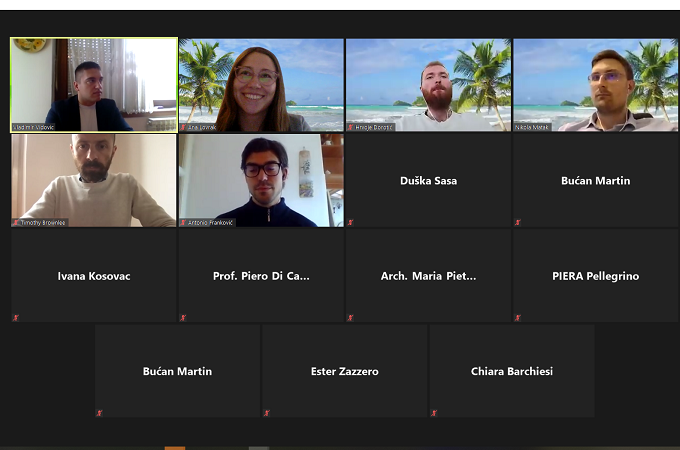This screenshot has height=450, width=680.
Task: Select Nikola Matak's video thumbnail
Action: coord(595,85)
